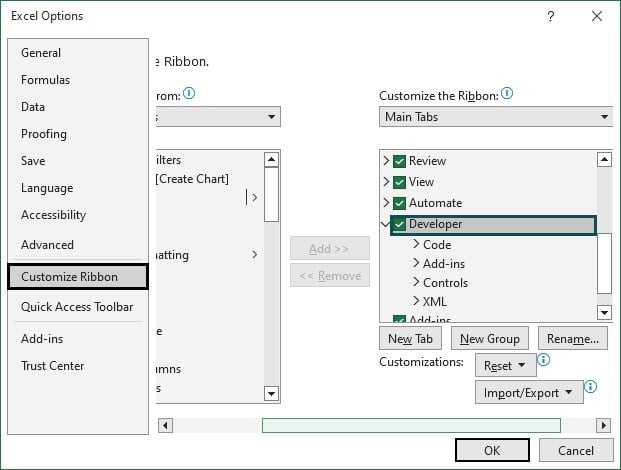Screen dimensions: 621x470
Task: Click the commands list vertical scroll thumb
Action: pos(271,194)
